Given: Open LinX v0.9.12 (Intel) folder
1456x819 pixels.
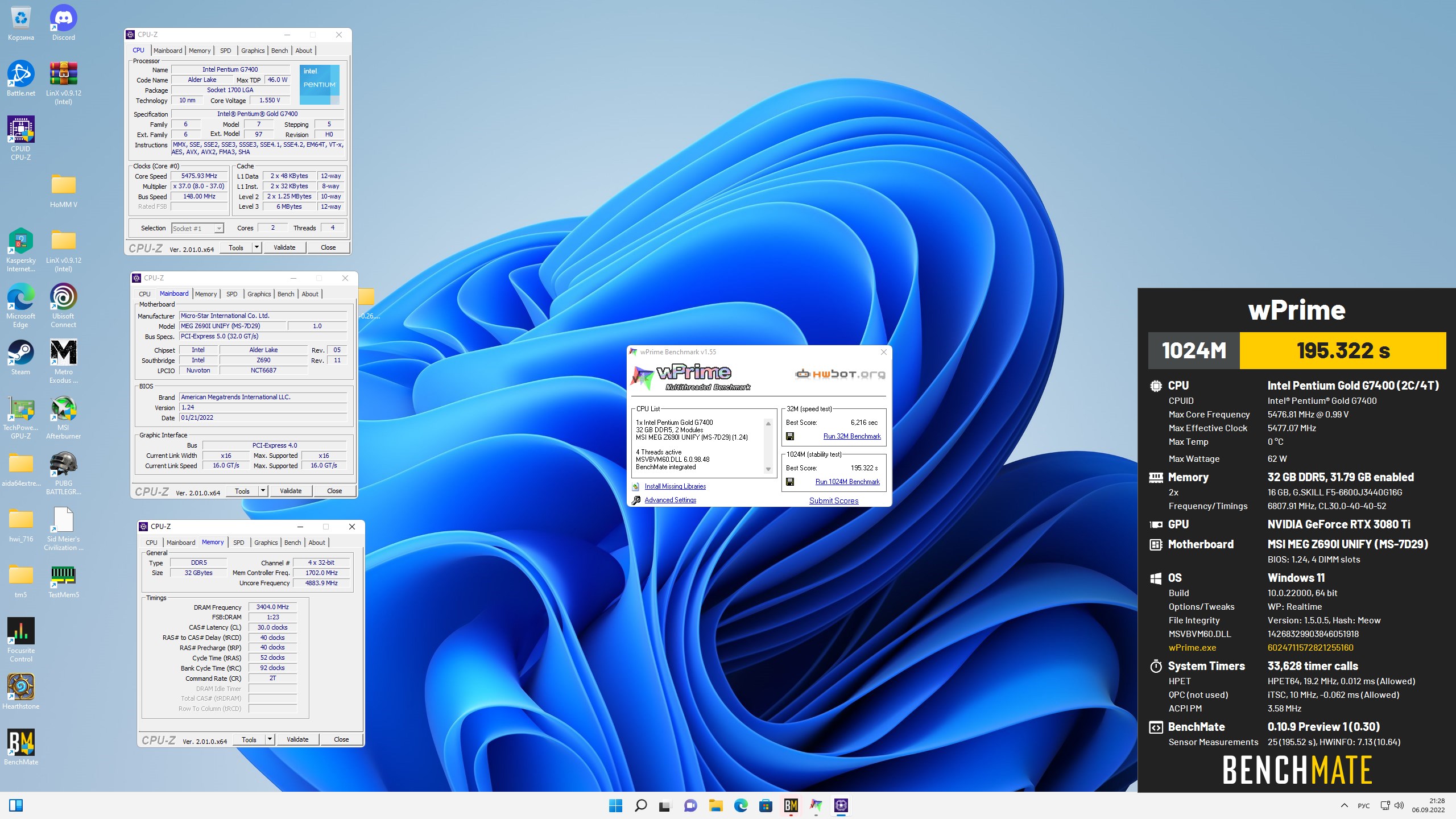Looking at the screenshot, I should pos(63,250).
